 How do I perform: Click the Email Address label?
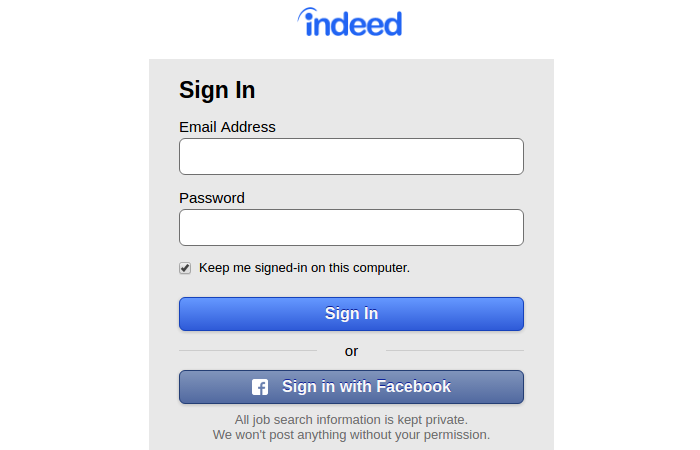point(227,127)
